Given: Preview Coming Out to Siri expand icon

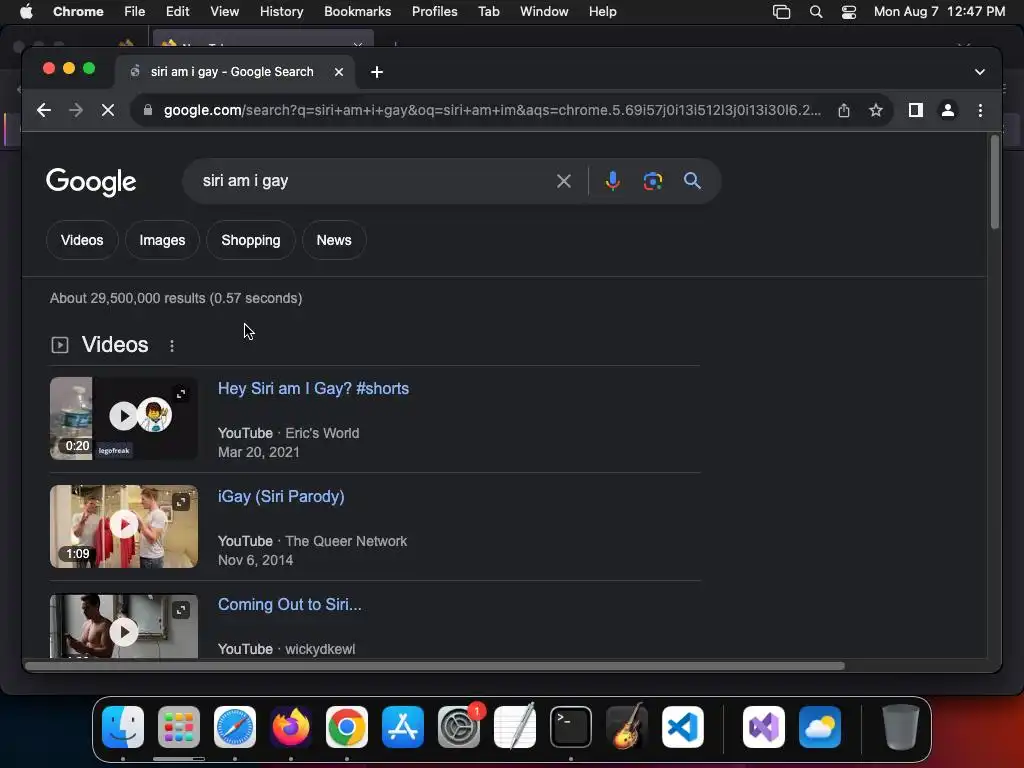Looking at the screenshot, I should pyautogui.click(x=181, y=610).
